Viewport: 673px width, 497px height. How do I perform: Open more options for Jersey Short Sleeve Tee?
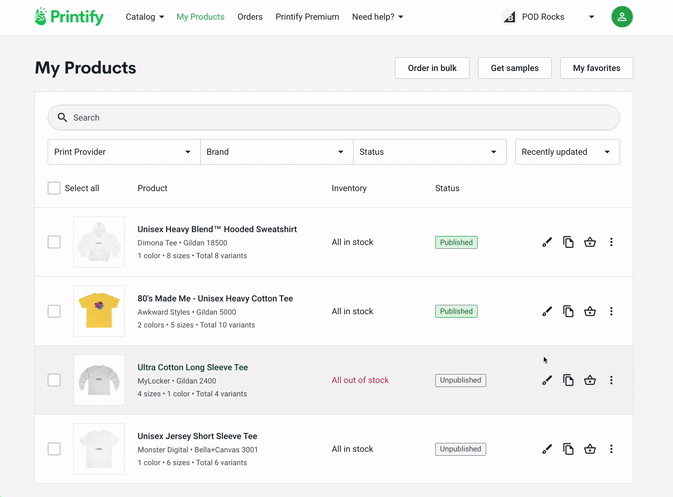[611, 449]
